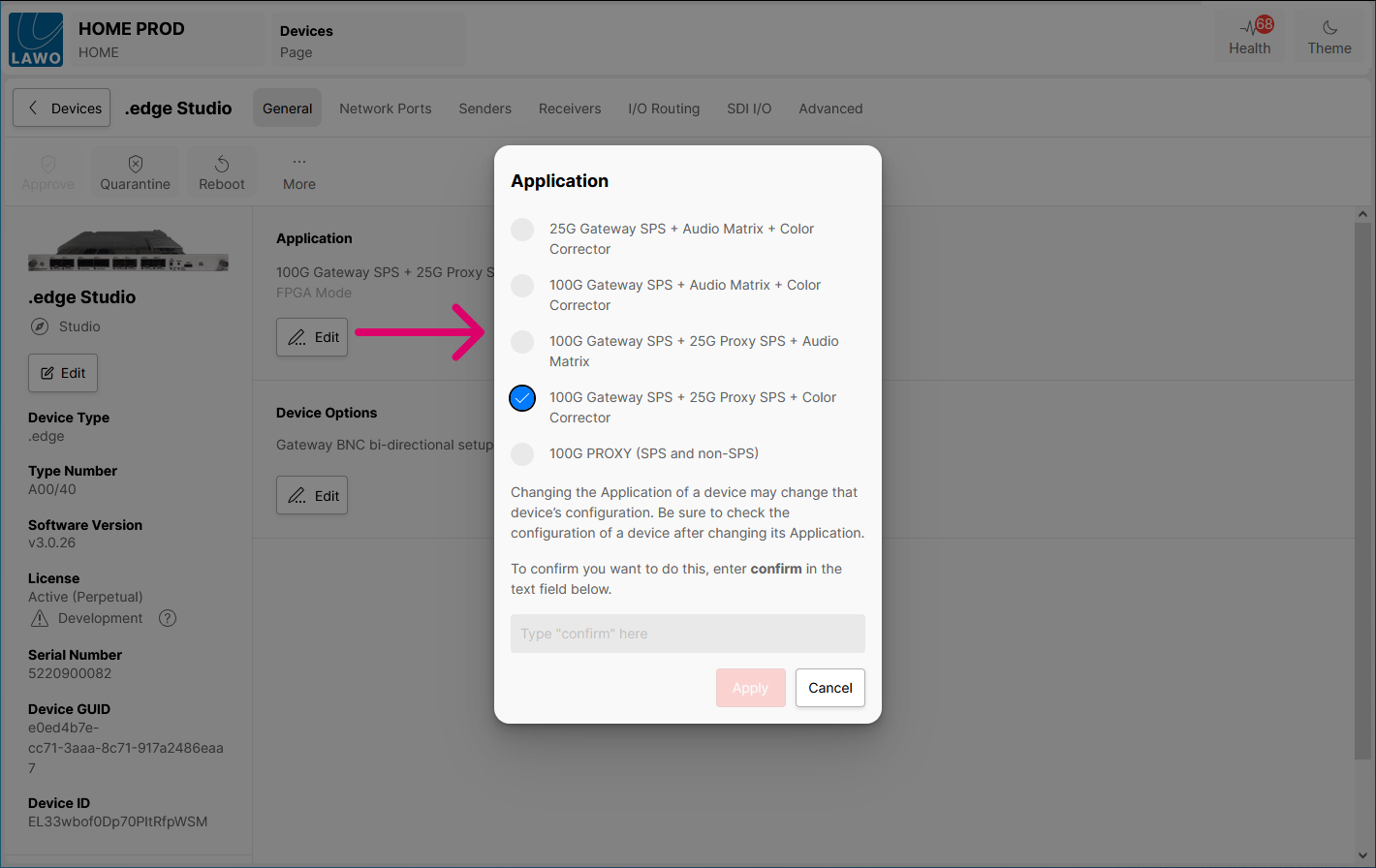The image size is (1376, 868).
Task: Click the page scroll-up arrow
Action: 1362,214
